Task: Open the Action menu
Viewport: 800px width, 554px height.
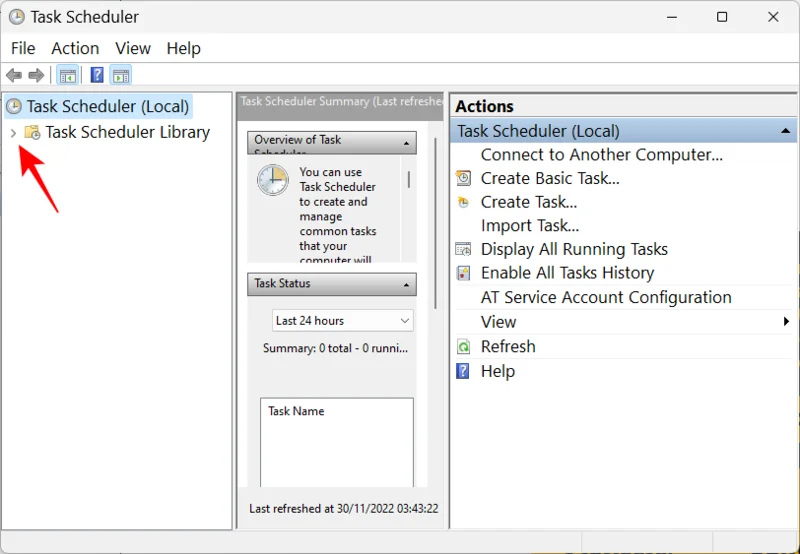Action: click(75, 48)
